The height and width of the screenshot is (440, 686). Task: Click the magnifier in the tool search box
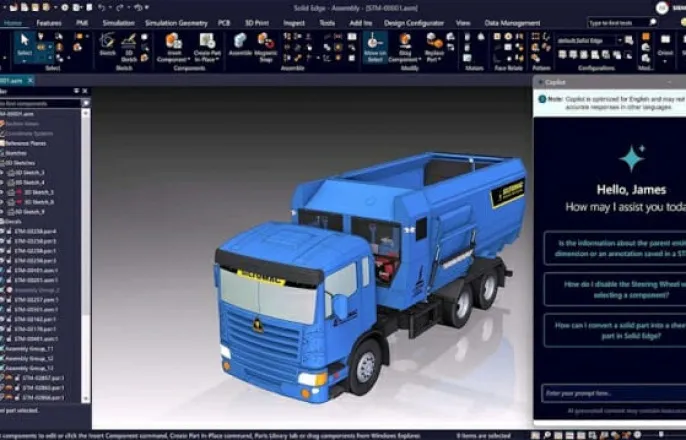[x=652, y=22]
